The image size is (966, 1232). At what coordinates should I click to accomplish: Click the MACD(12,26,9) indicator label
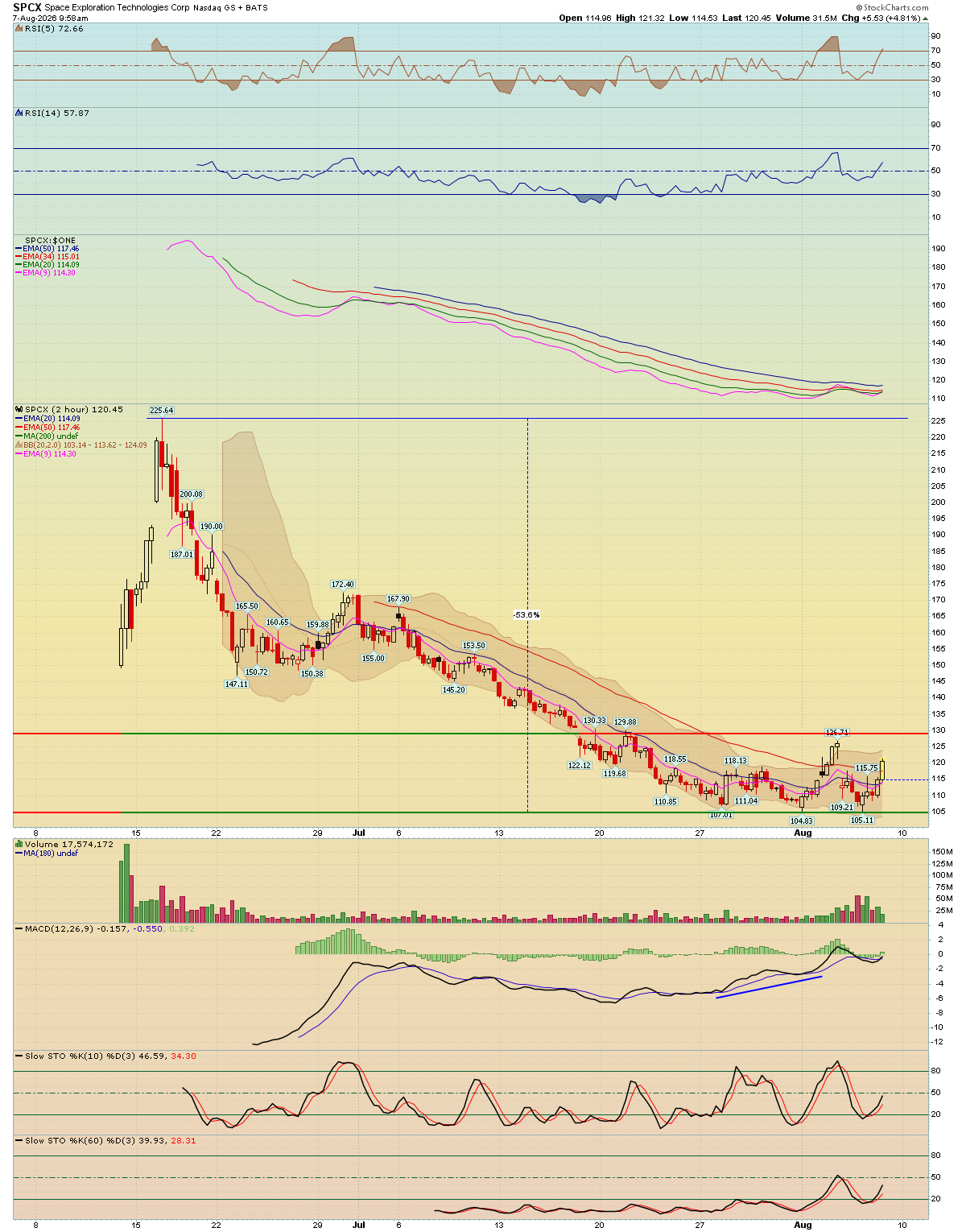60,929
